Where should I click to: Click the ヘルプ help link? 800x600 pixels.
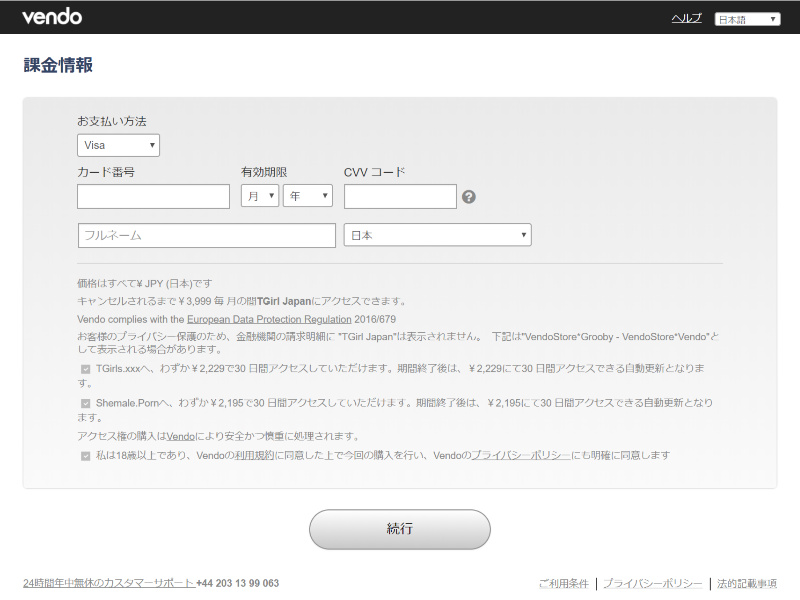pos(686,19)
